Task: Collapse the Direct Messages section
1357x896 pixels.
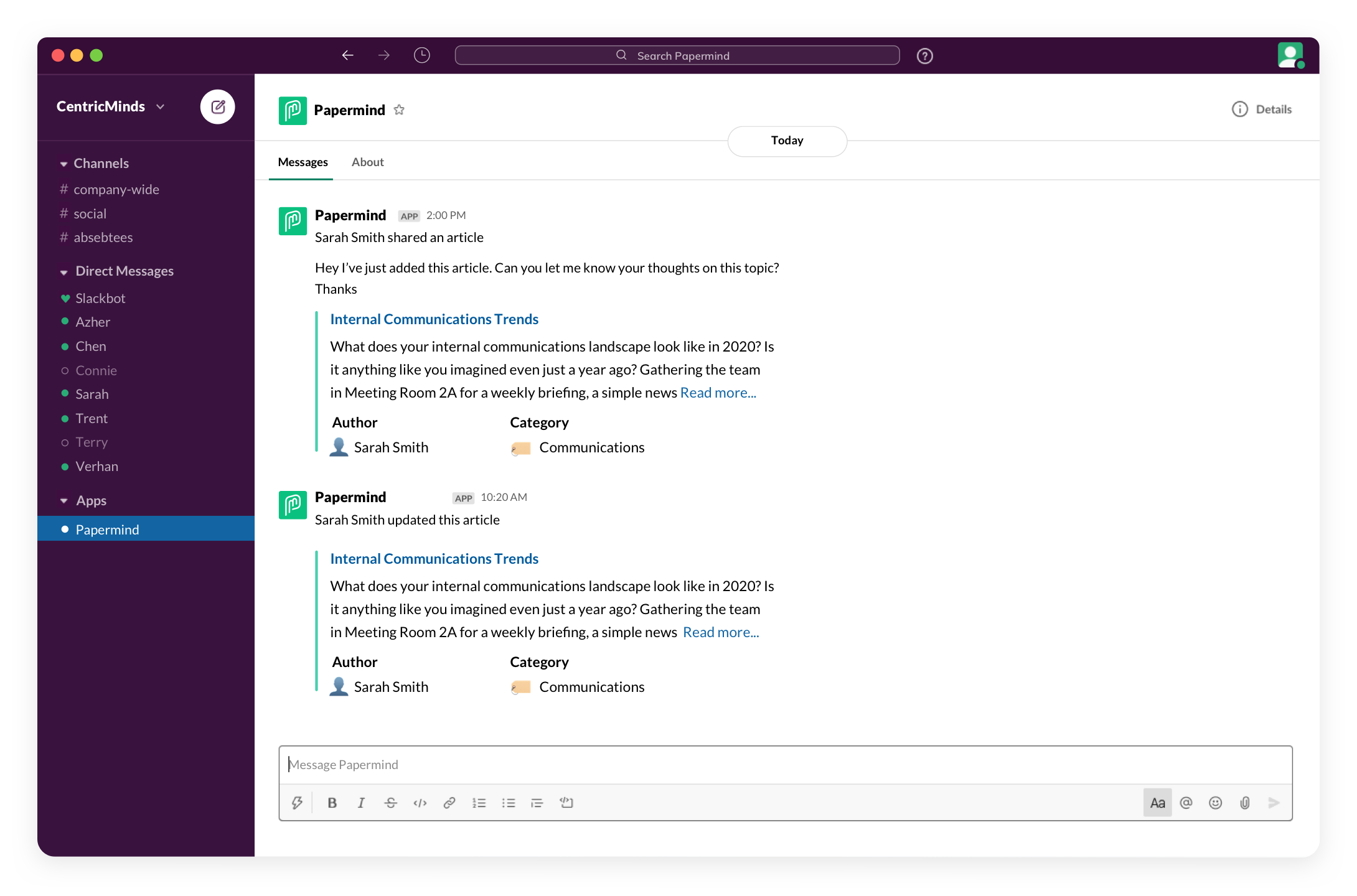Action: click(x=64, y=271)
